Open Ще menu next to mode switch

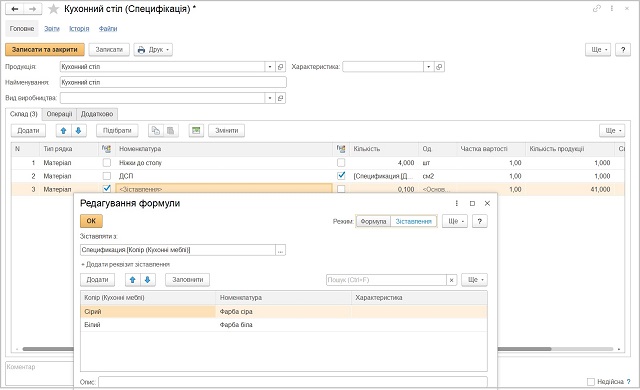[455, 221]
